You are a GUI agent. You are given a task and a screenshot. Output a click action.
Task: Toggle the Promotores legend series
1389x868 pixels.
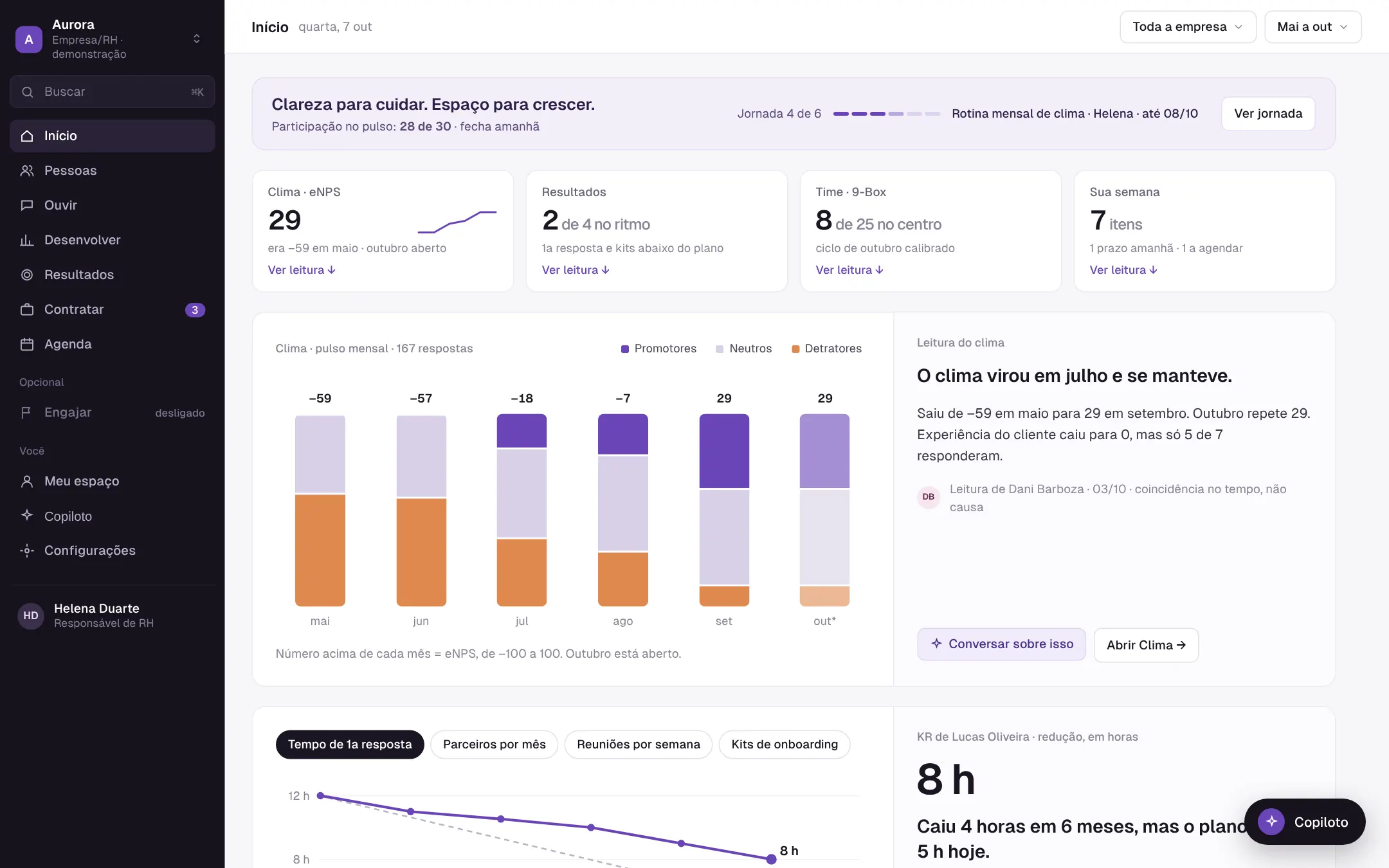click(658, 348)
